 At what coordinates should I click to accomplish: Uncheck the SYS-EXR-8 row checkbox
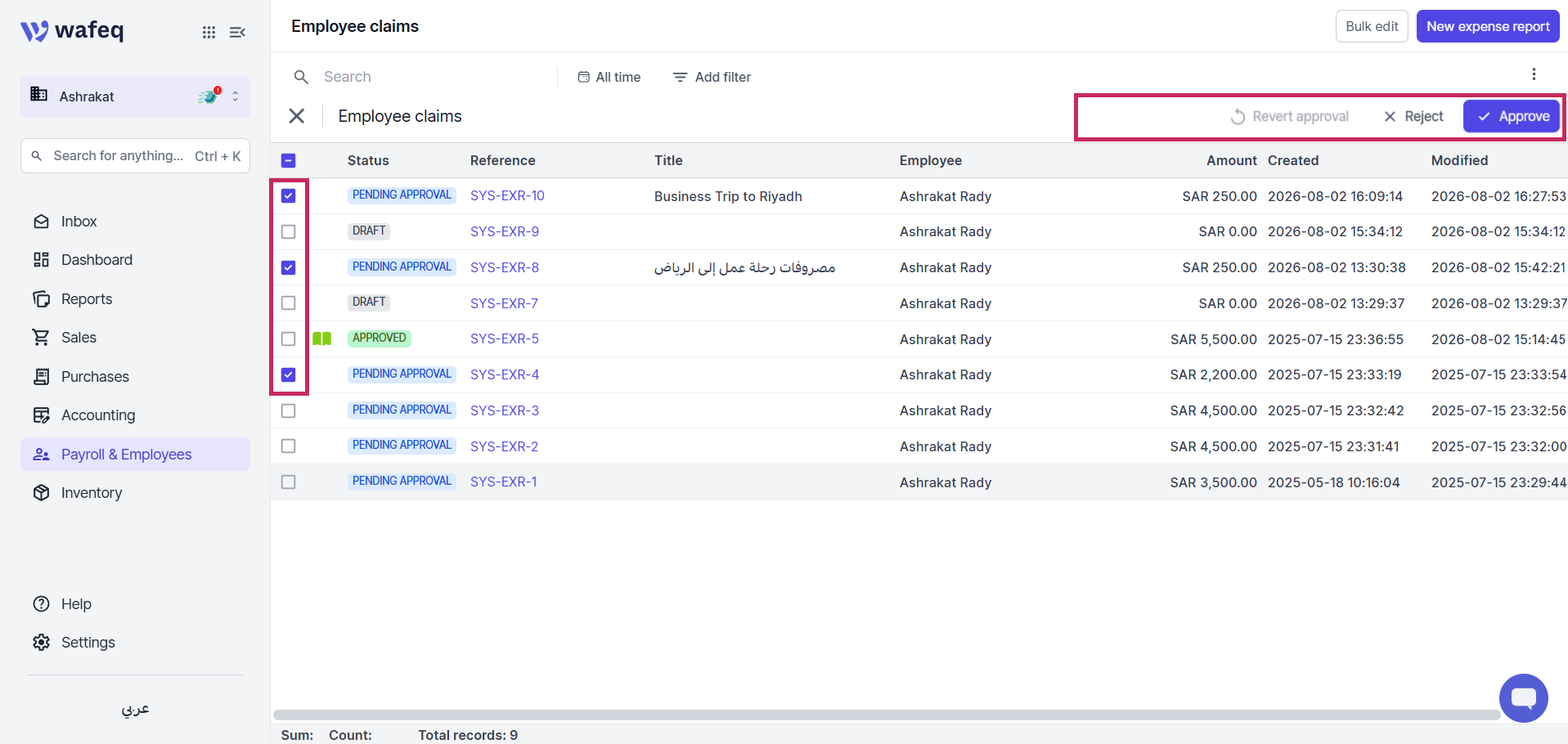pyautogui.click(x=289, y=267)
